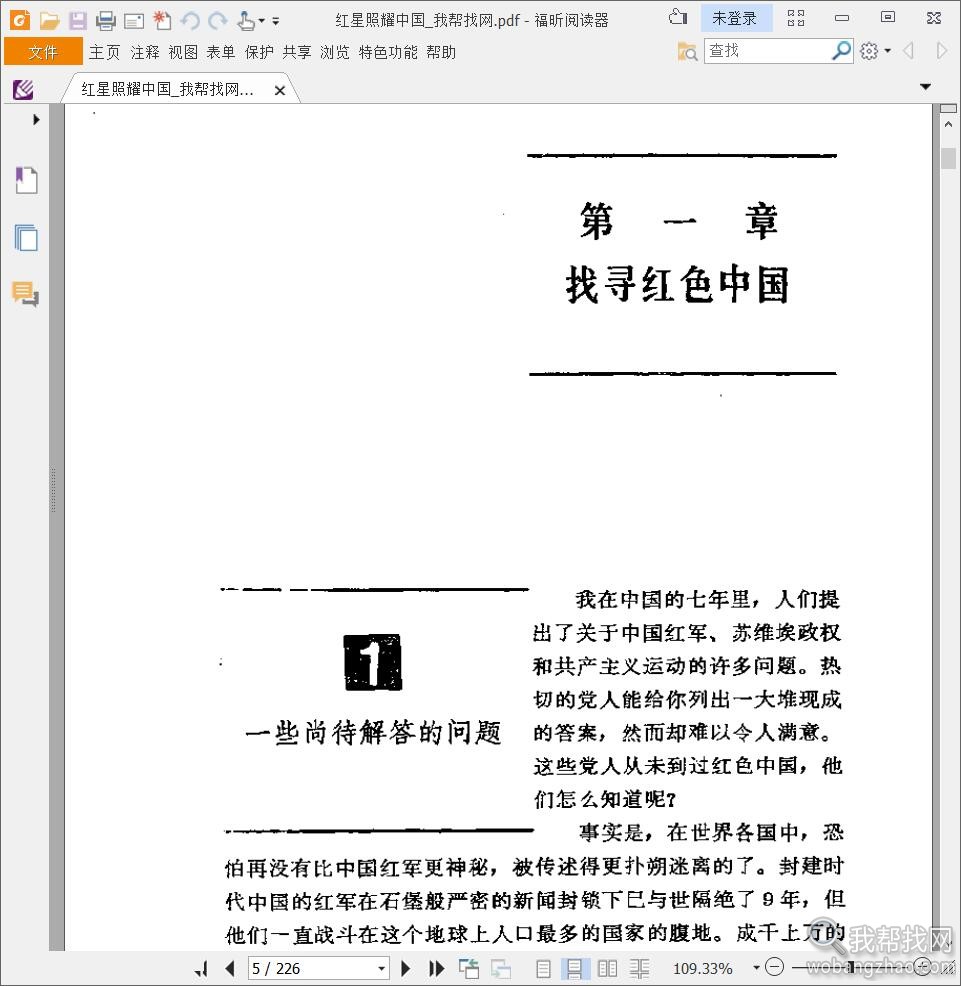The height and width of the screenshot is (986, 961).
Task: Click the zoom slider handle
Action: tap(850, 967)
